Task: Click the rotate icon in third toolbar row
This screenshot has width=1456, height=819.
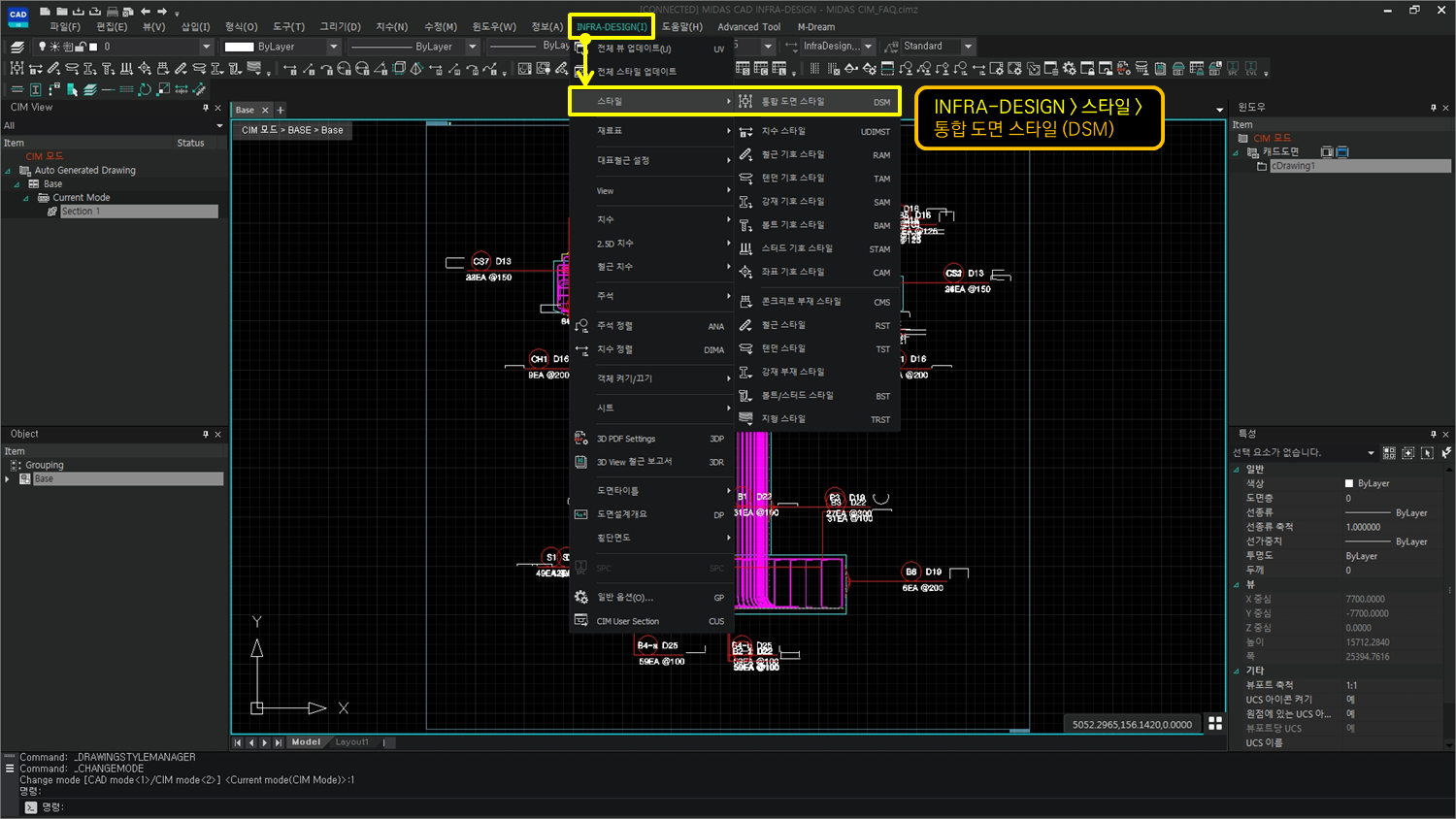Action: coord(145,89)
